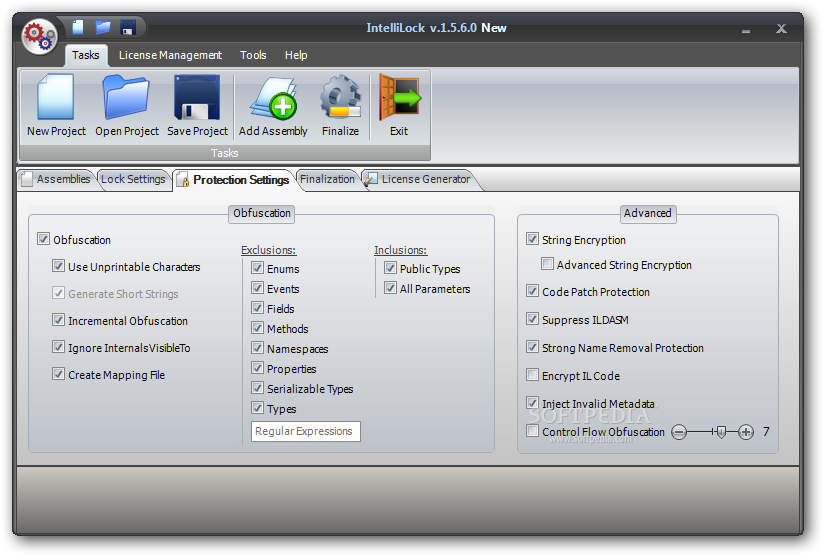Minimize the IntelliLock window
This screenshot has width=824, height=556.
coord(746,30)
